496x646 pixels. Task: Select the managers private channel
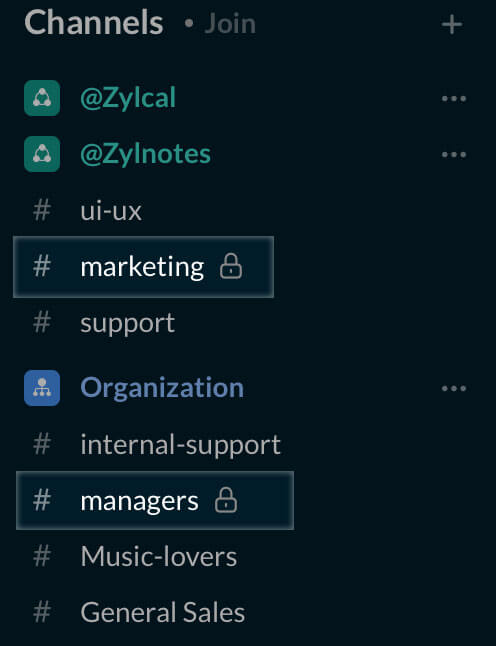coord(155,501)
